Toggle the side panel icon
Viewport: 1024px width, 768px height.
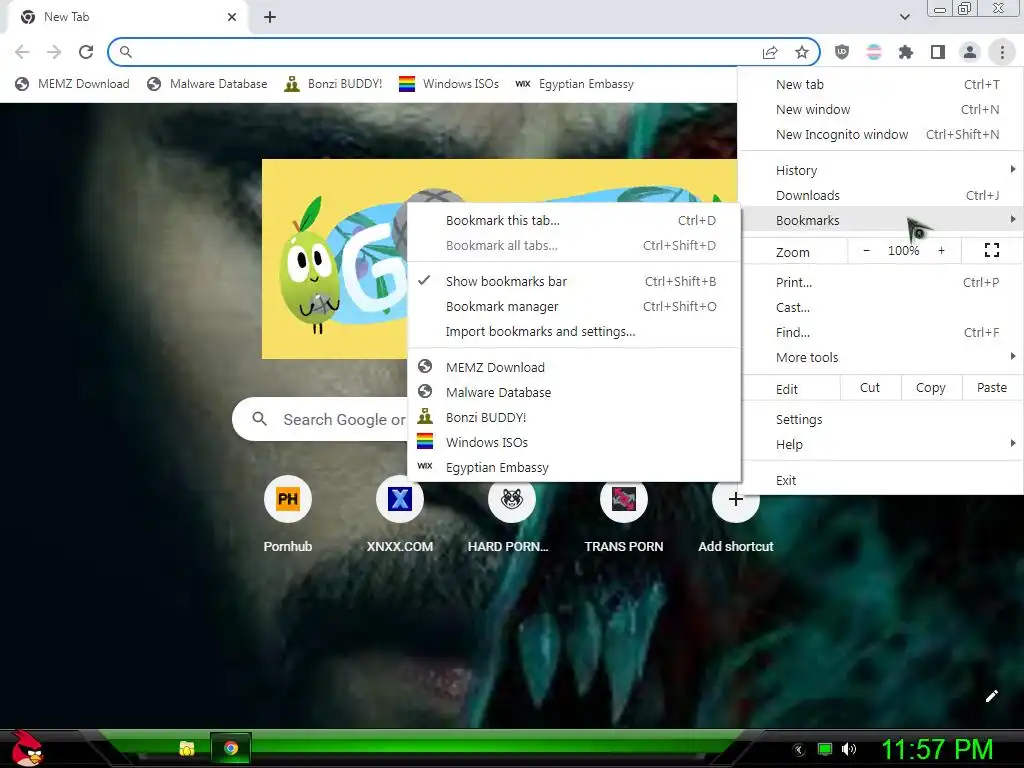tap(938, 52)
